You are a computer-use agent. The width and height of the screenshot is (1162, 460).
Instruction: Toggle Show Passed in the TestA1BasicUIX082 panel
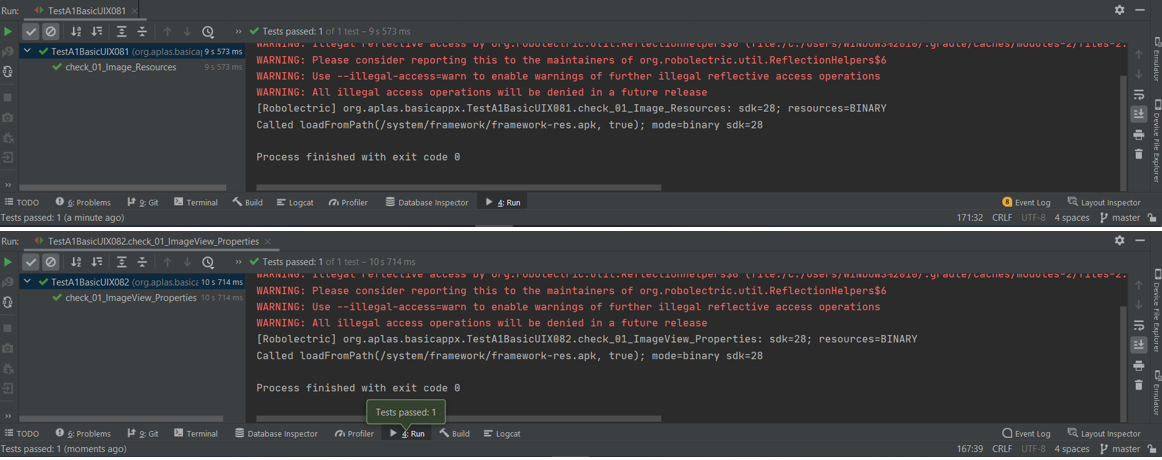click(31, 262)
